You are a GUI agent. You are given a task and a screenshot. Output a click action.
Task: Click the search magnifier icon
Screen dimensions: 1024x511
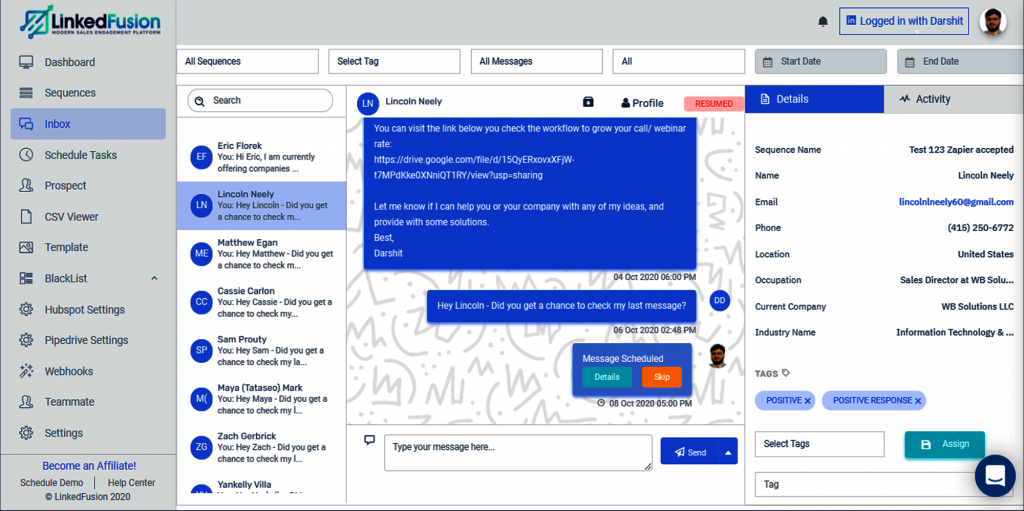tap(199, 101)
